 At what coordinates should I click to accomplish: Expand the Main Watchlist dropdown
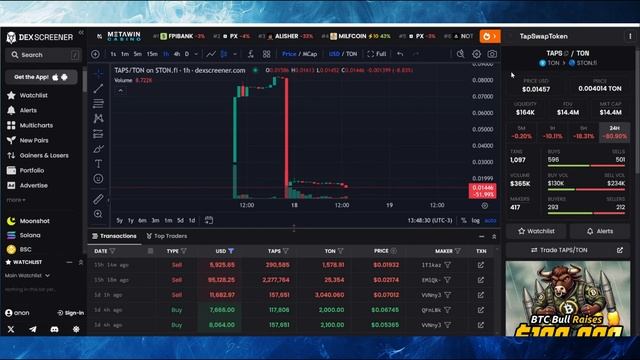(27, 276)
